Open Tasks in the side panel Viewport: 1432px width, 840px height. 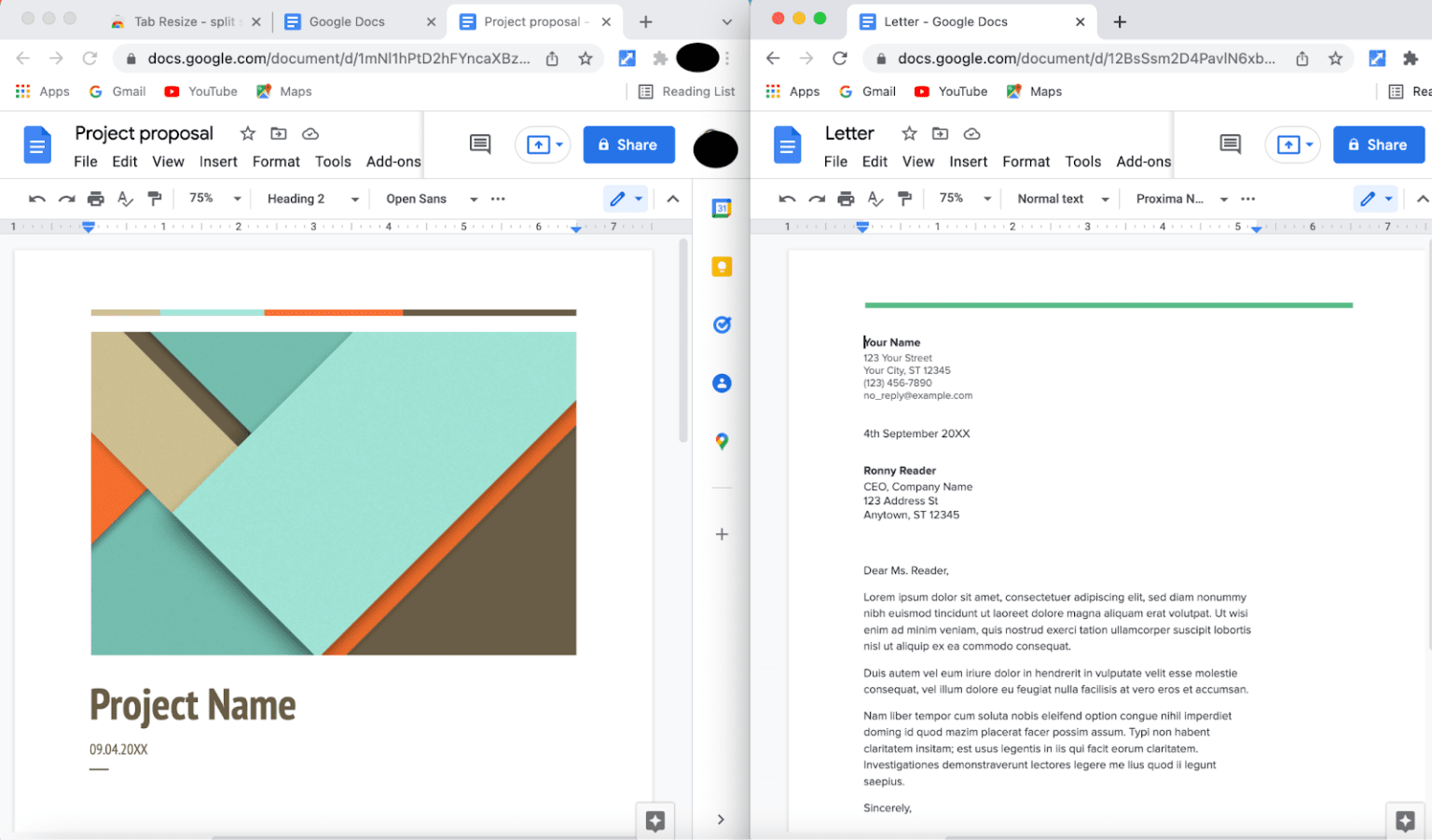pos(722,325)
